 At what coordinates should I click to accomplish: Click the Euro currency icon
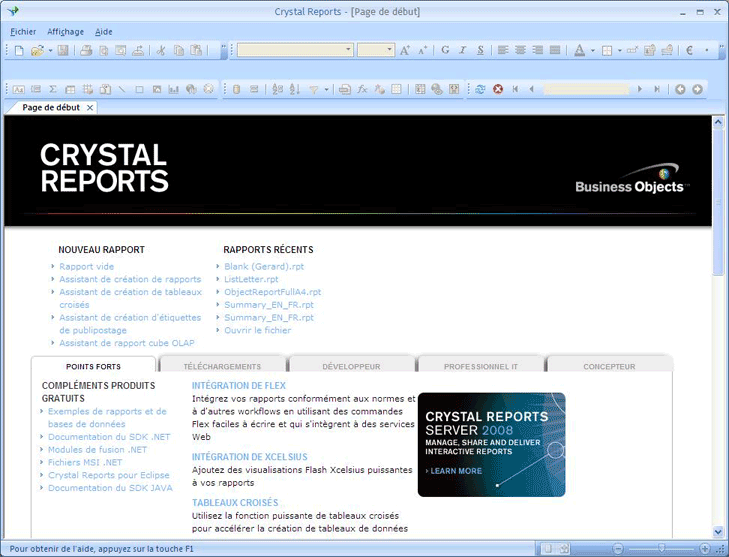click(689, 50)
